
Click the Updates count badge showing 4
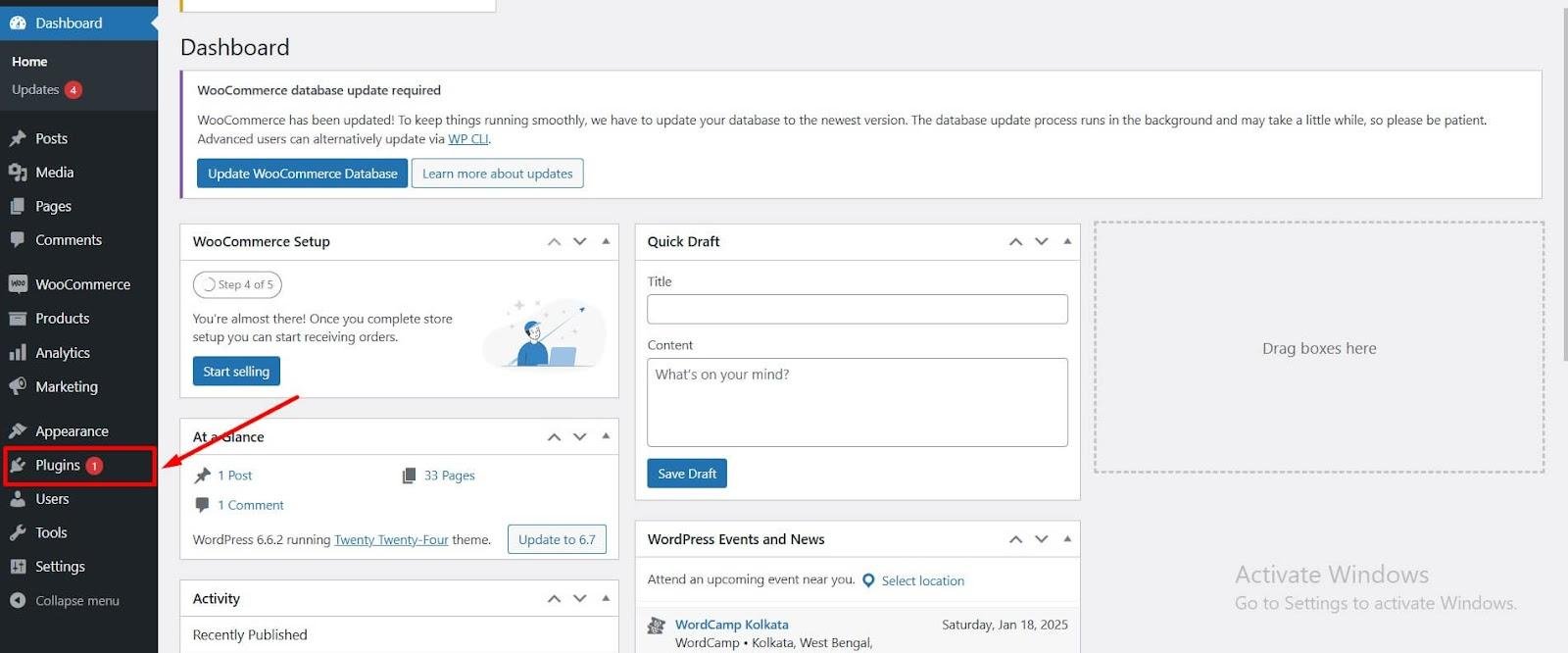point(73,90)
